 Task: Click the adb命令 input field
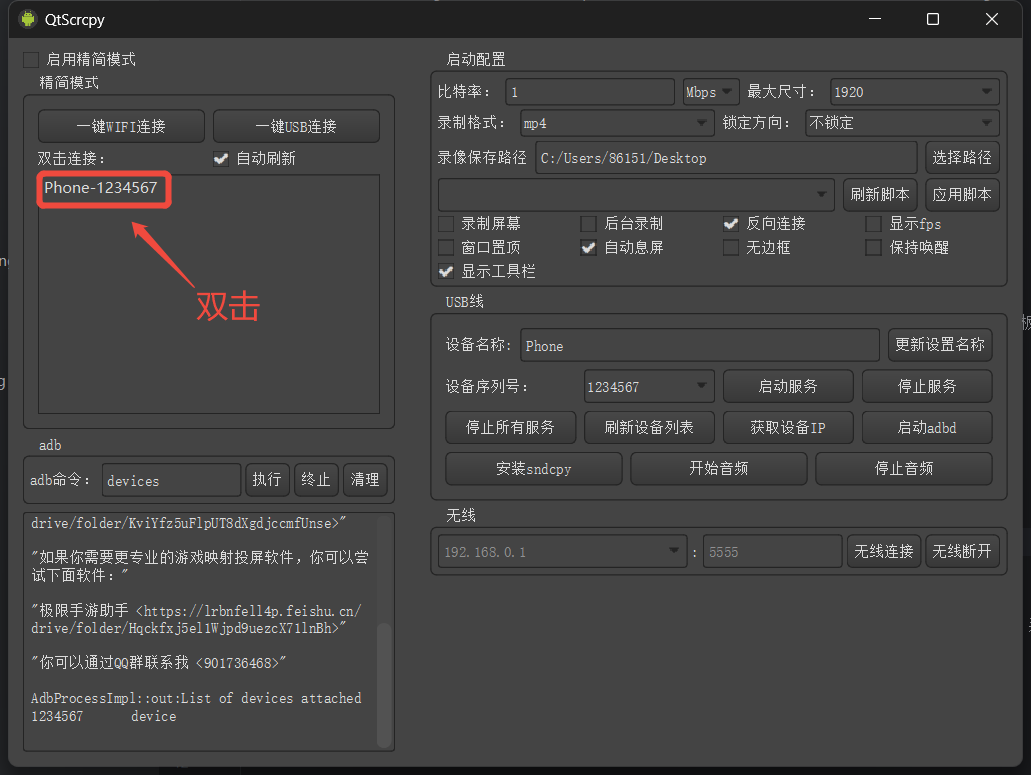point(171,481)
